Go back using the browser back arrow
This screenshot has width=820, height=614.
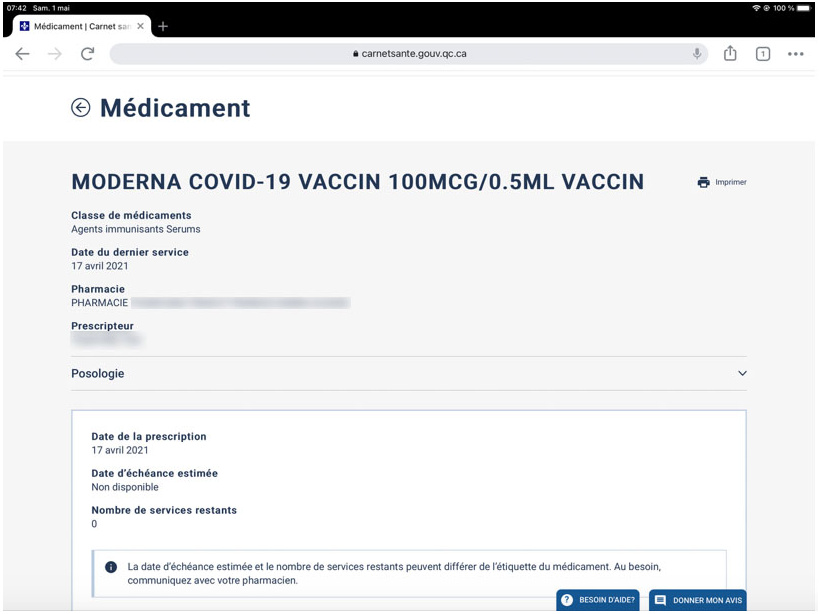click(x=22, y=54)
